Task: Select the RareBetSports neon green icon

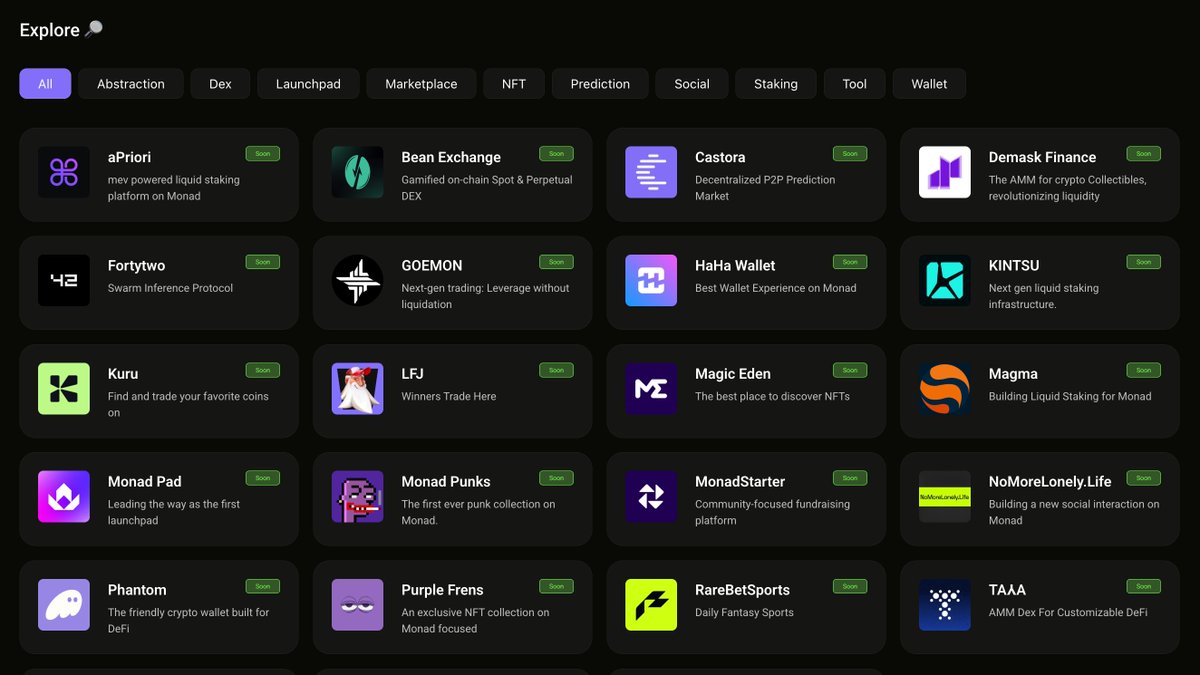Action: [x=651, y=604]
